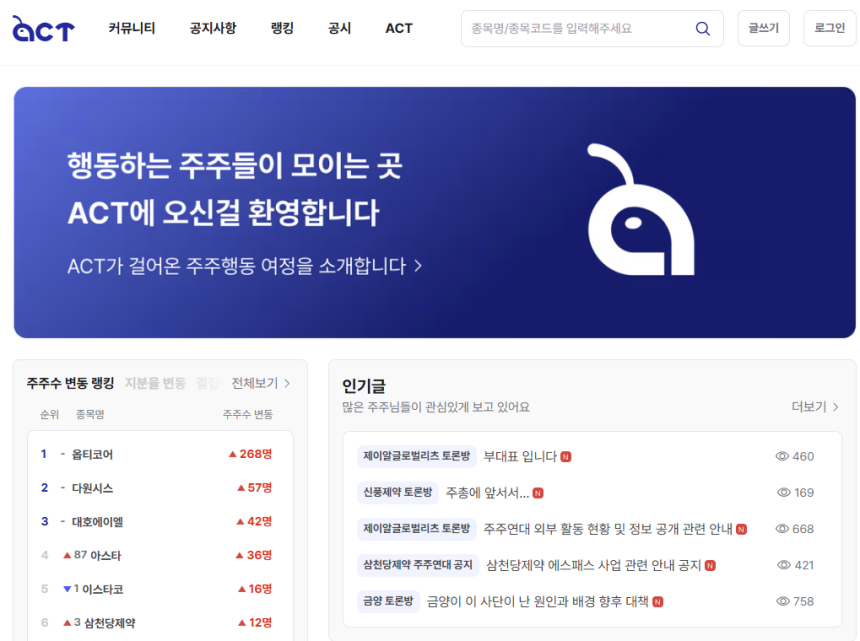Click the eye views icon beside 169
This screenshot has height=641, width=860.
coord(784,492)
